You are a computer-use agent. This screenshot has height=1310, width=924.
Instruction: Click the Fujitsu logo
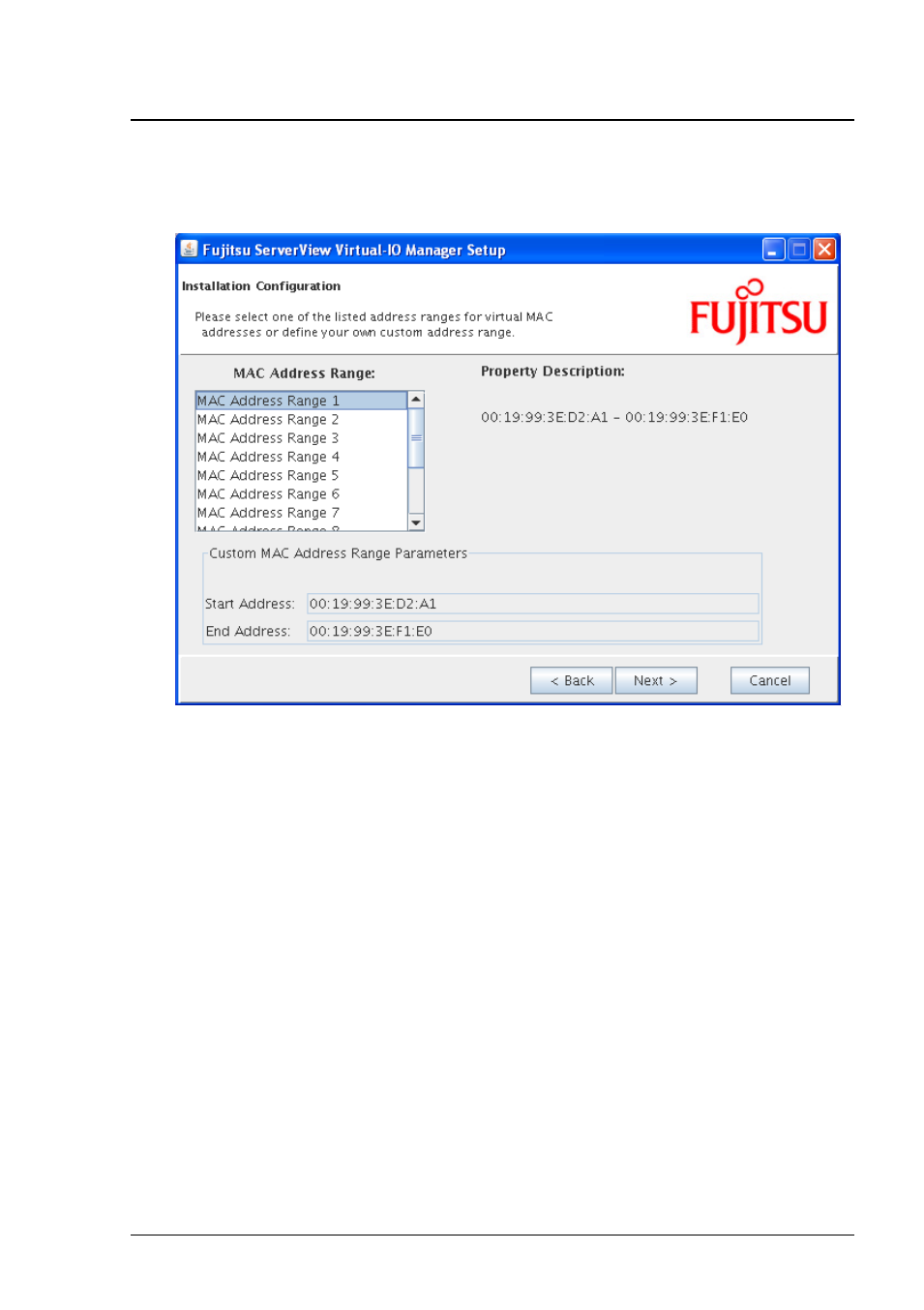(759, 312)
